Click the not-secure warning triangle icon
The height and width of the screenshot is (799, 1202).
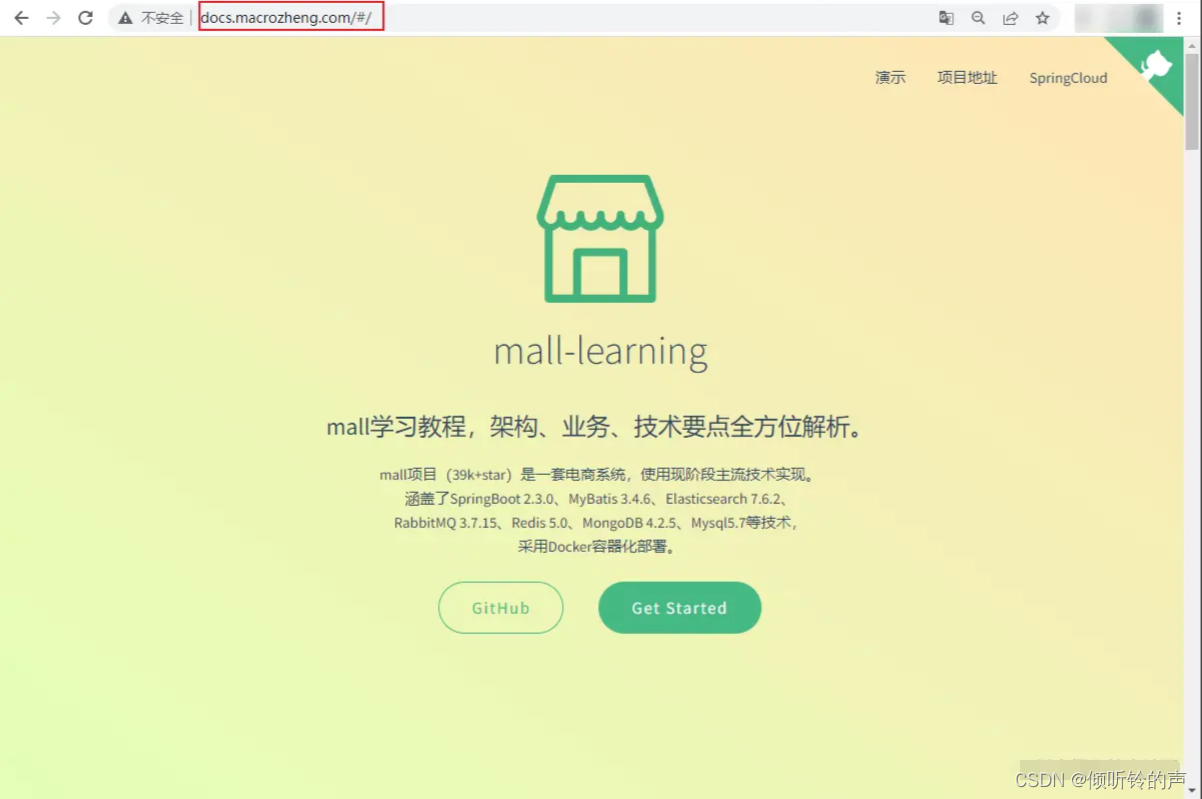tap(125, 18)
